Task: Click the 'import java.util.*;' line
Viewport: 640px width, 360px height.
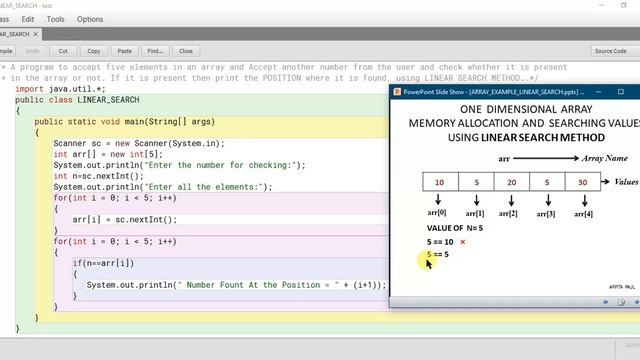Action: (x=60, y=89)
